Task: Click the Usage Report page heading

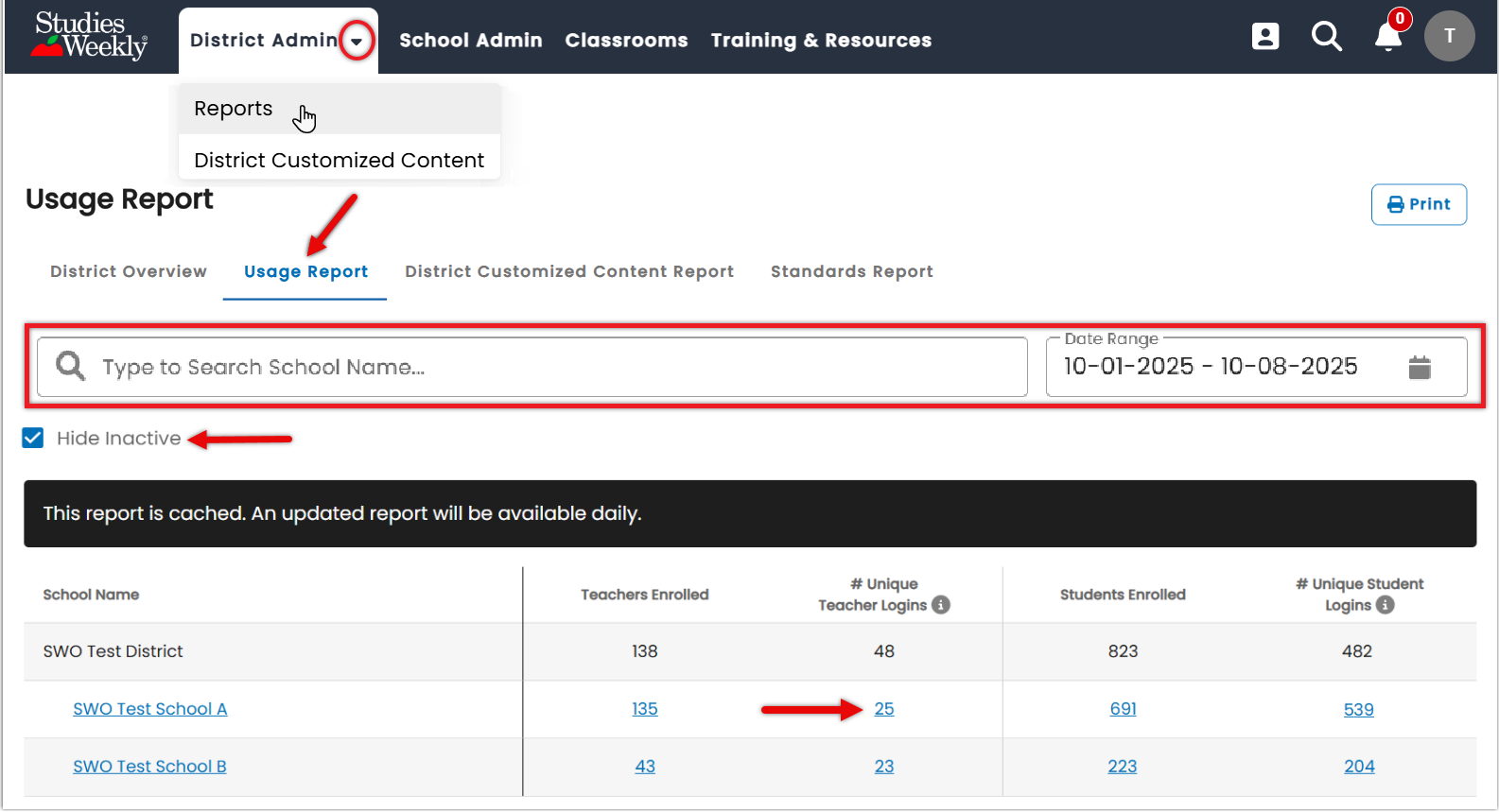Action: [119, 199]
